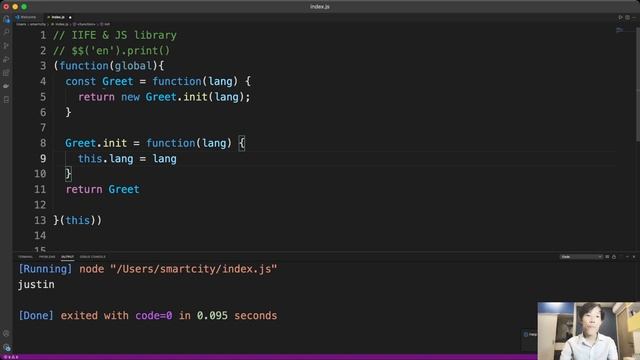Open the Search view in activity bar
Screen dimensions: 640x360
6,32
